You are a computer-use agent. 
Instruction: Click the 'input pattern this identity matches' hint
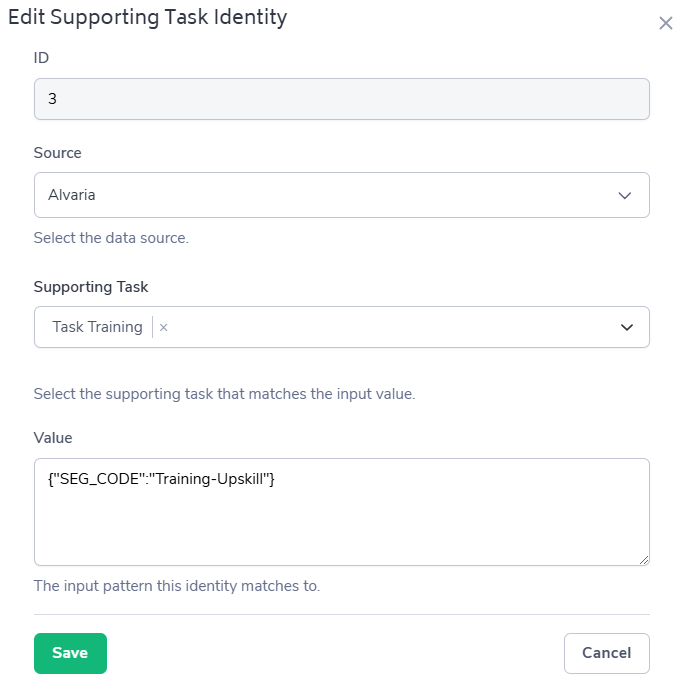pos(177,586)
